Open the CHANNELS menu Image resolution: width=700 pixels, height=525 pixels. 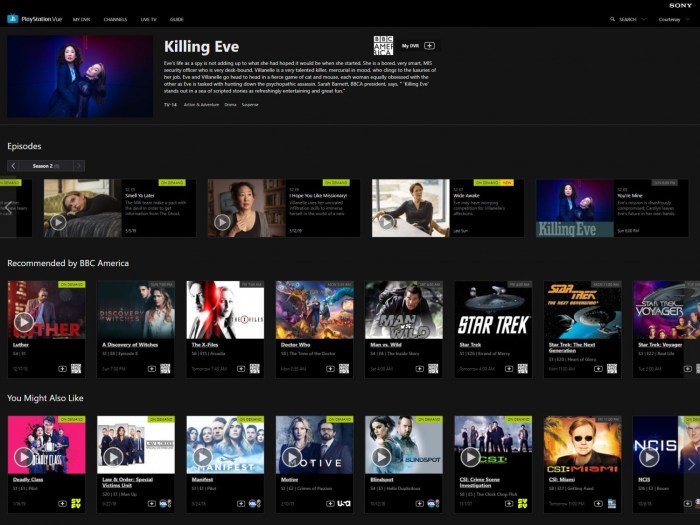pos(115,20)
